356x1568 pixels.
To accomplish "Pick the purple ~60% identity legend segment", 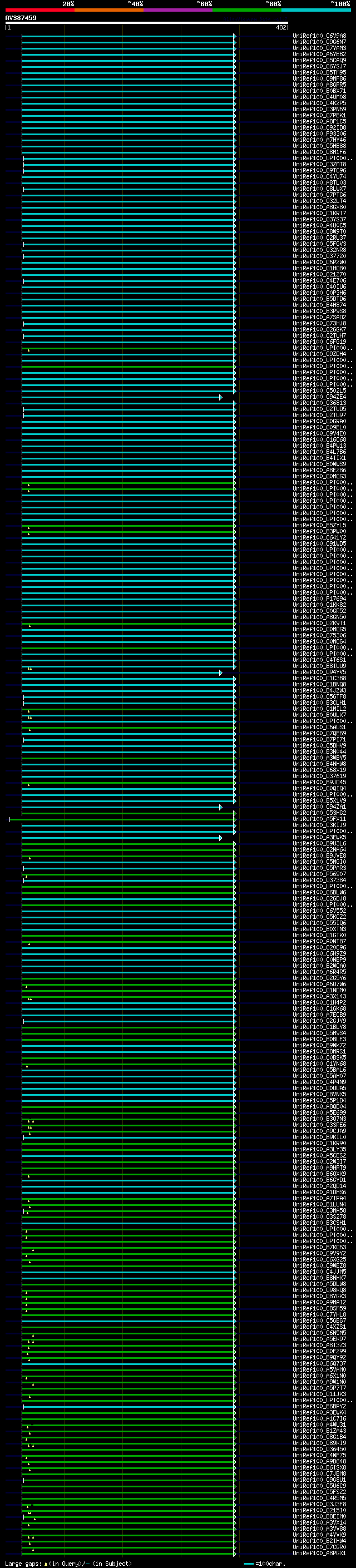I will pos(177,10).
